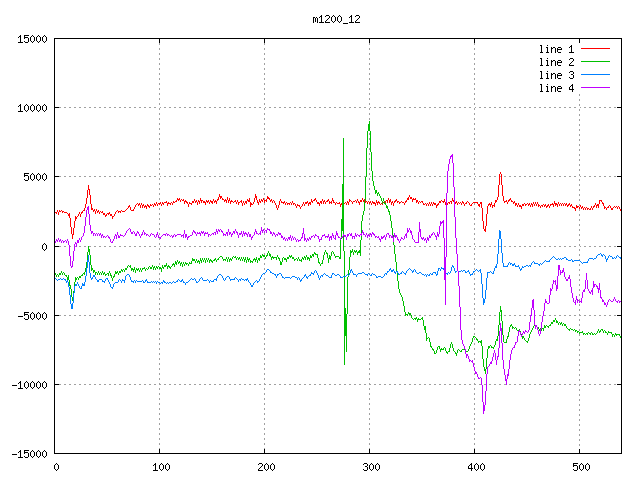640x480 pixels.
Task: Select the 'line 1' legend label
Action: (x=557, y=49)
